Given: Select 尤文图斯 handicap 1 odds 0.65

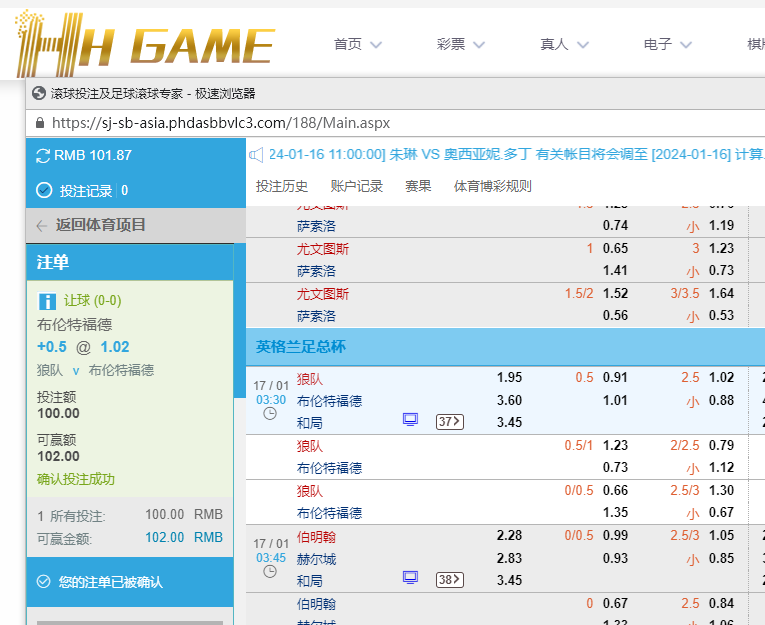Looking at the screenshot, I should click(615, 249).
